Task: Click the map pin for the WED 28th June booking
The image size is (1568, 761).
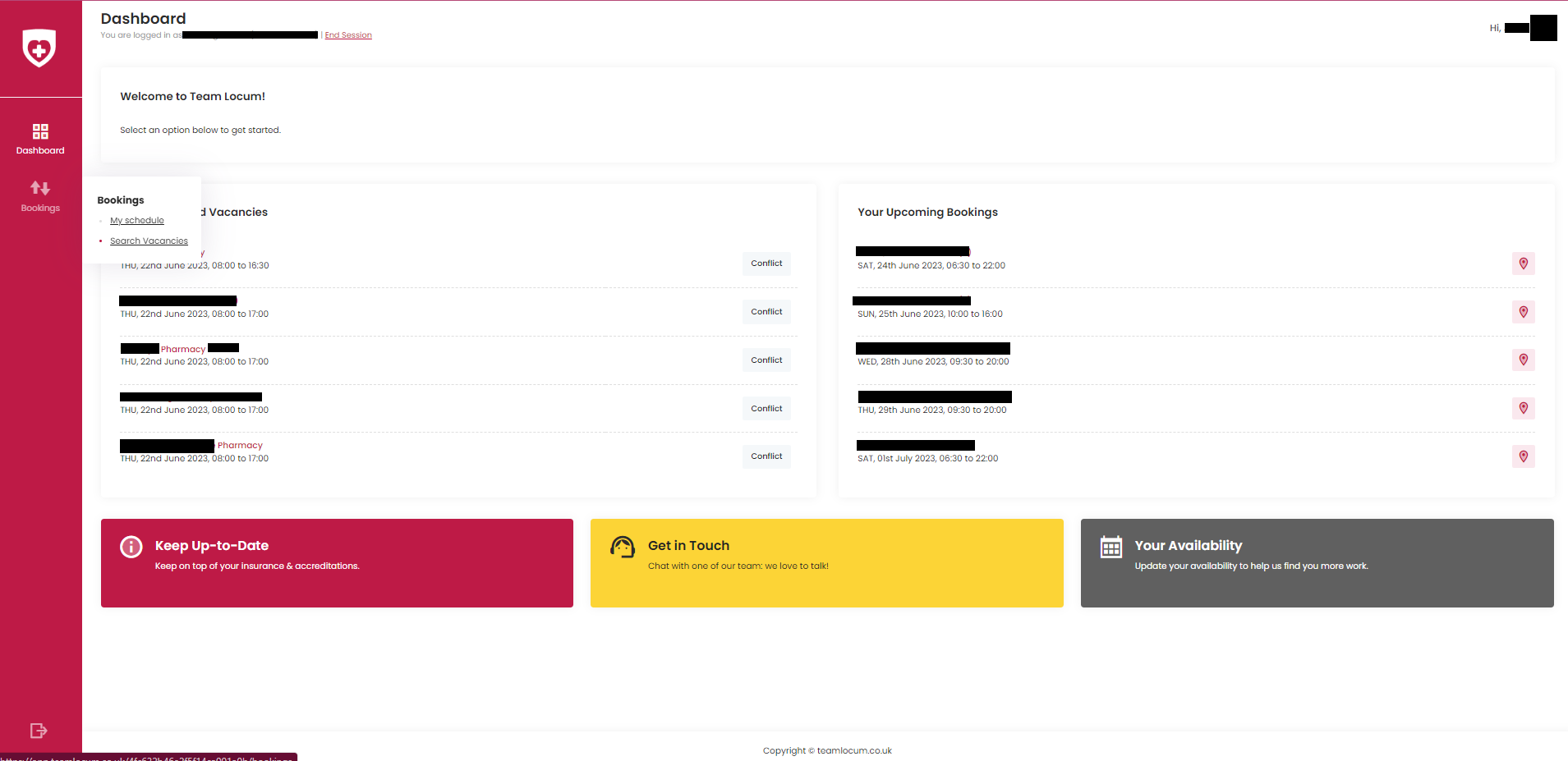Action: (1523, 360)
